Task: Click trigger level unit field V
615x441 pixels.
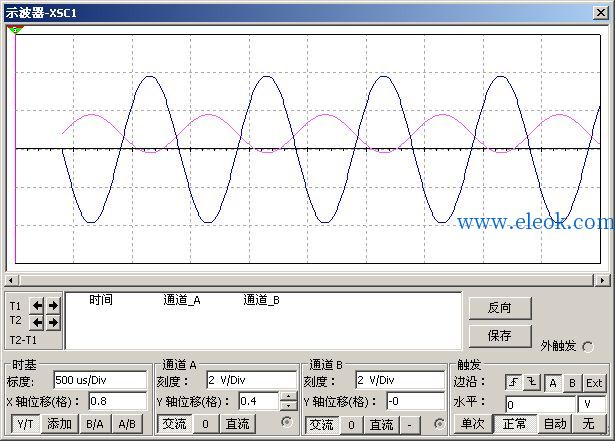Action: [x=592, y=404]
